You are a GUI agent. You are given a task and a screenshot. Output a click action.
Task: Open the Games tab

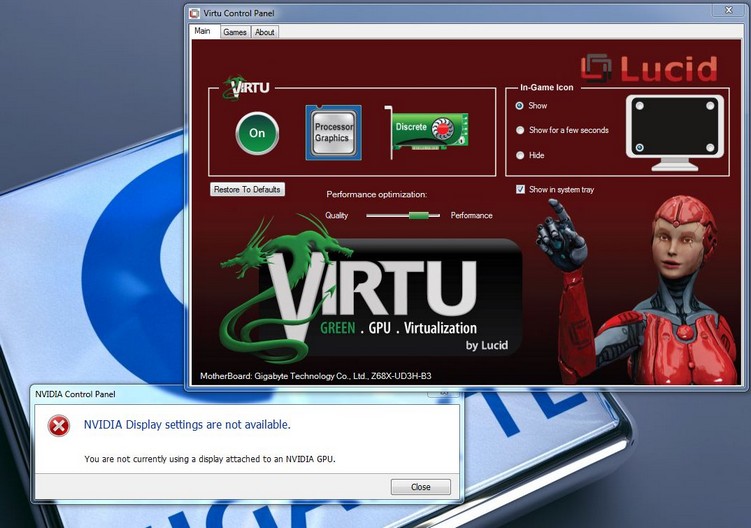(235, 32)
